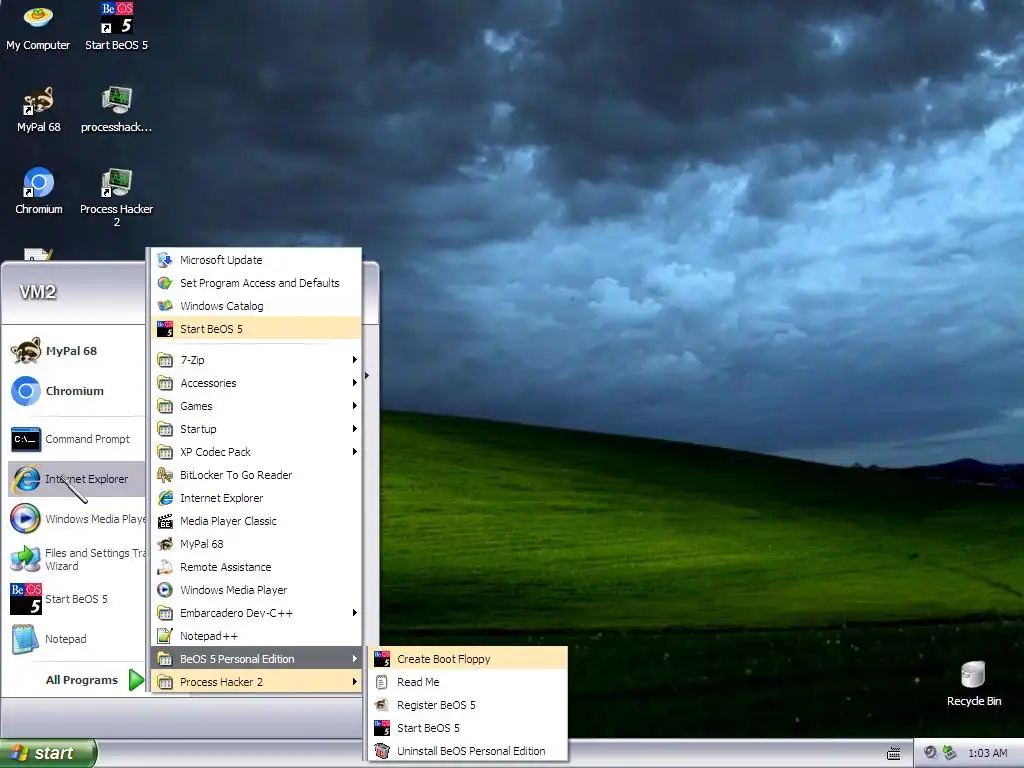Image resolution: width=1024 pixels, height=768 pixels.
Task: Launch Start BeOS 5 in recent programs list
Action: click(76, 599)
